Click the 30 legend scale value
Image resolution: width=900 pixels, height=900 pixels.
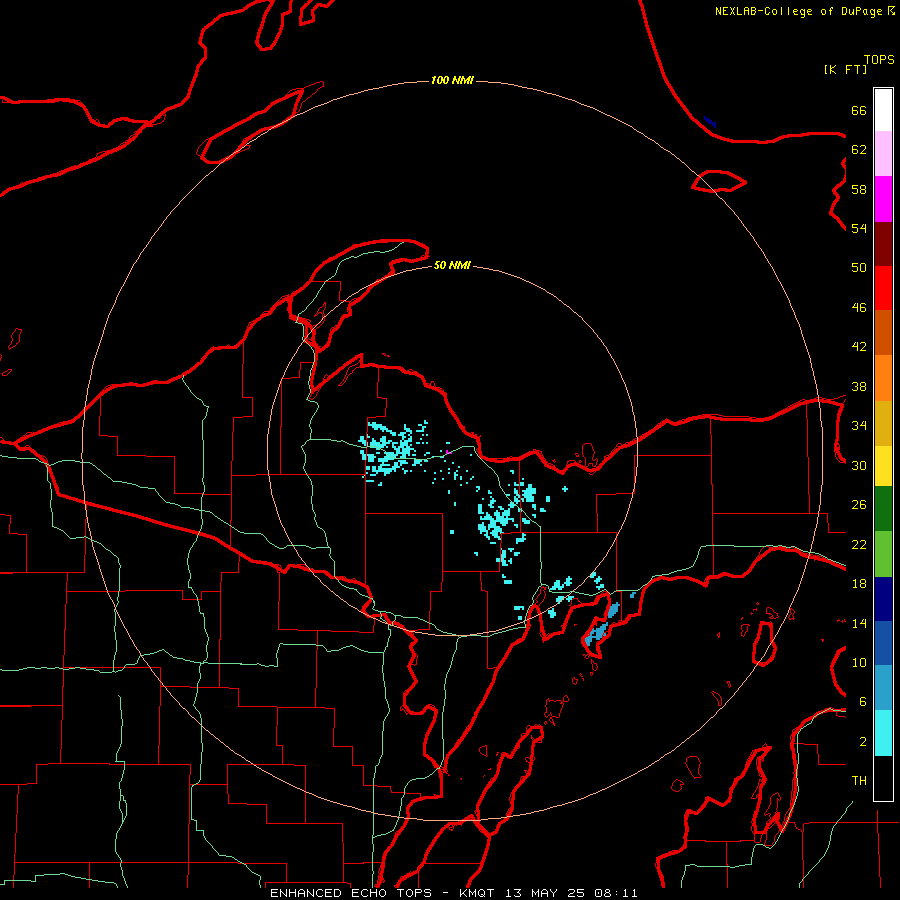tap(859, 465)
